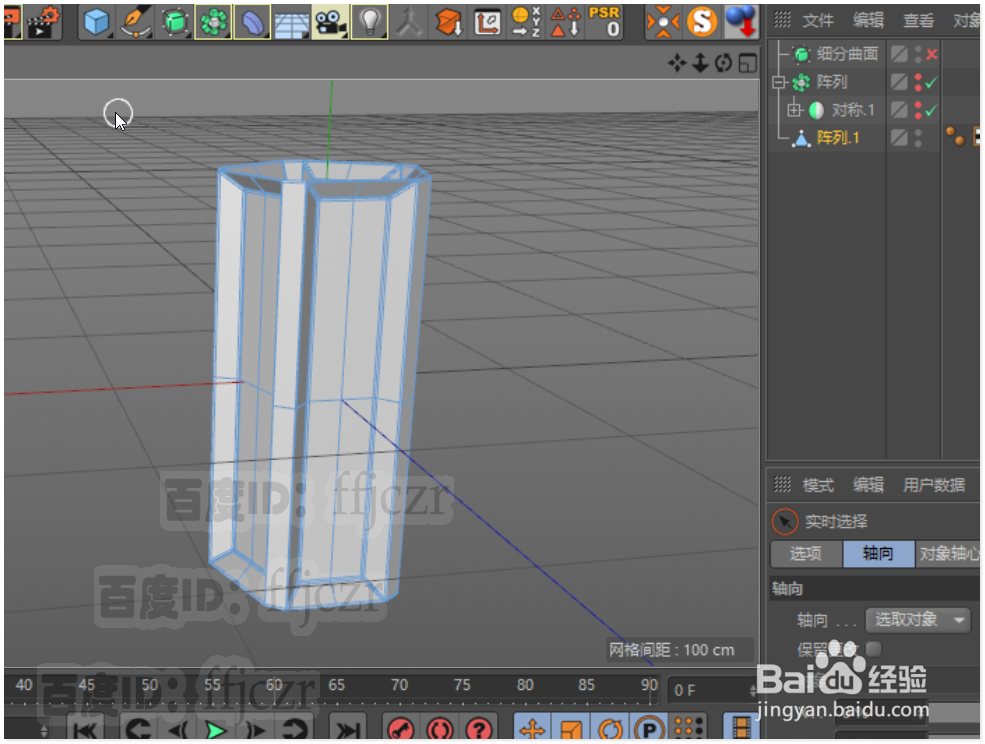Open 模式 menu in attributes panel
This screenshot has height=744, width=985.
818,485
